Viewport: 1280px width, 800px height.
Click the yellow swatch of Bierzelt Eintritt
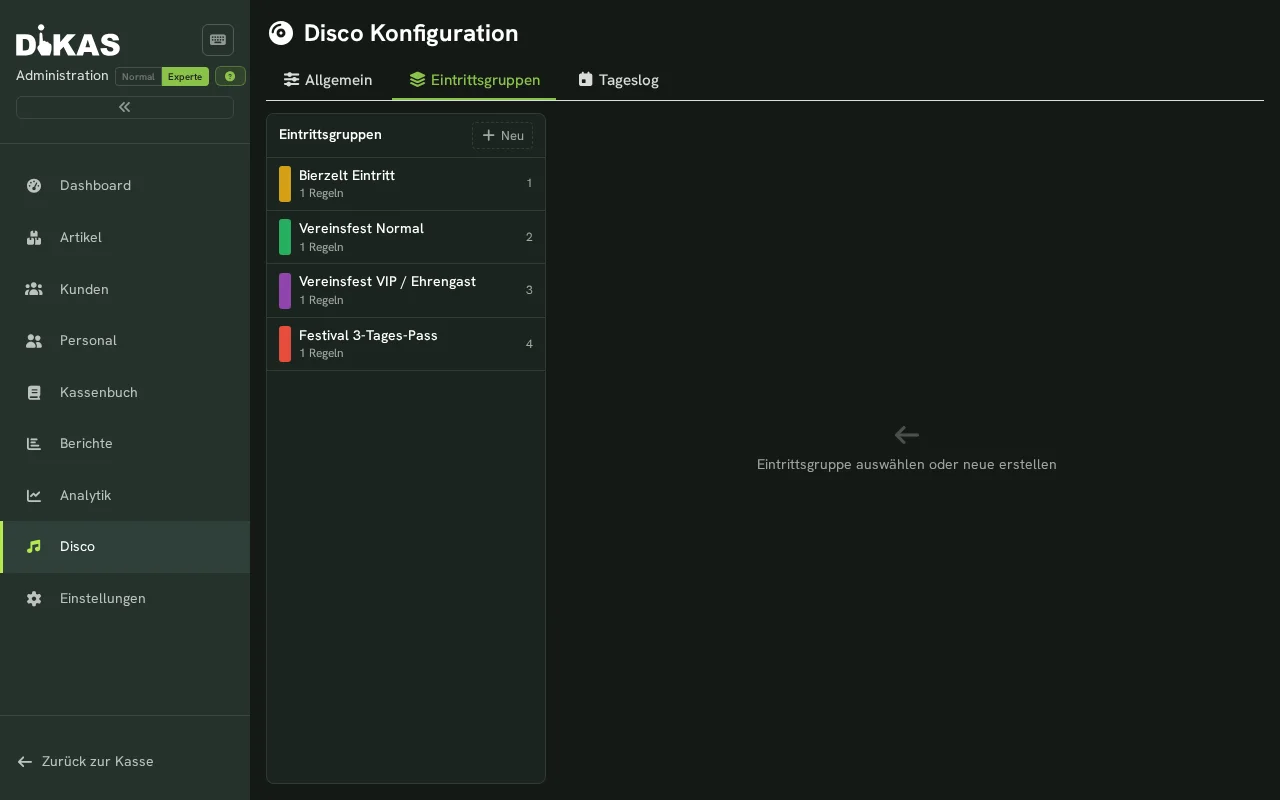pyautogui.click(x=285, y=184)
